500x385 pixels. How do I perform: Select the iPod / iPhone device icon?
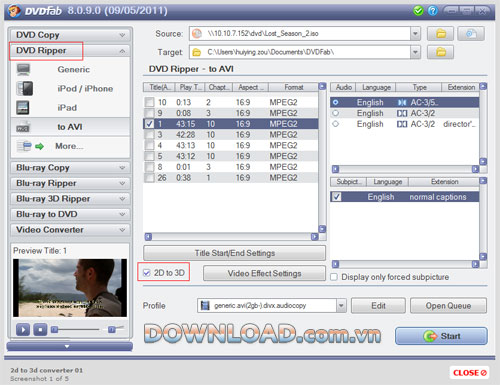(24, 89)
